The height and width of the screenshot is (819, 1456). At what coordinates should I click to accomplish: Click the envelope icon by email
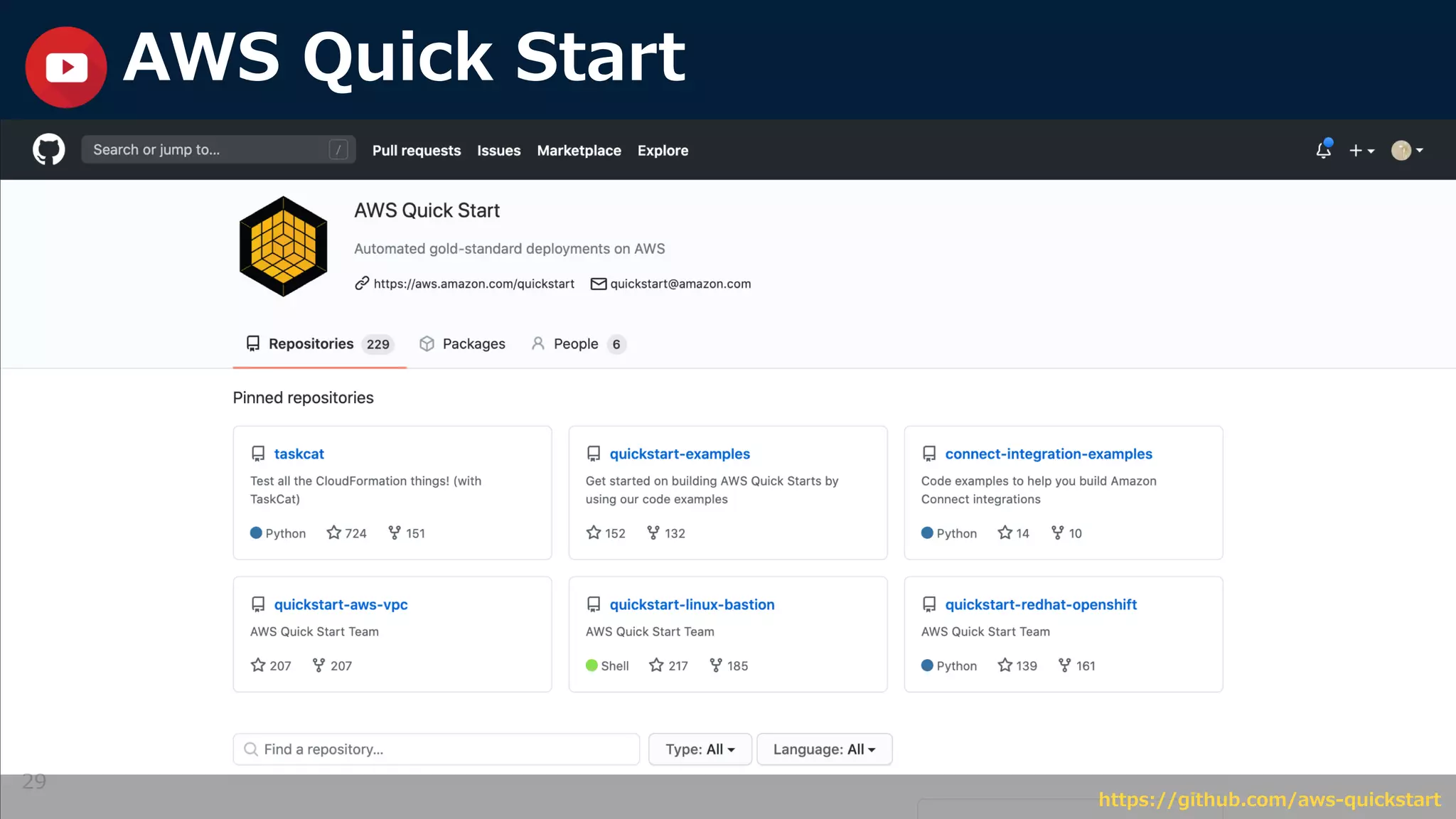click(x=599, y=284)
